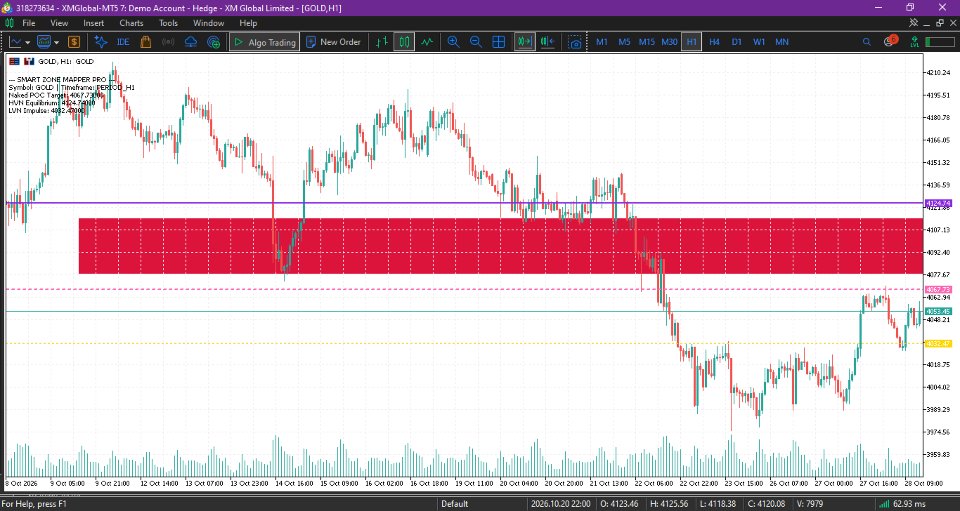Viewport: 960px width, 511px height.
Task: Open the Tools menu
Action: 168,23
